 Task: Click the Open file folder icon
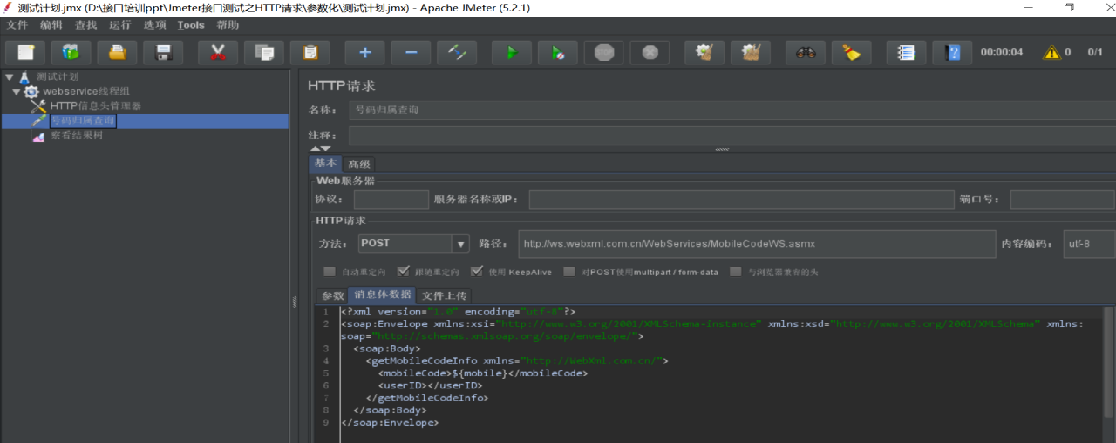(117, 53)
